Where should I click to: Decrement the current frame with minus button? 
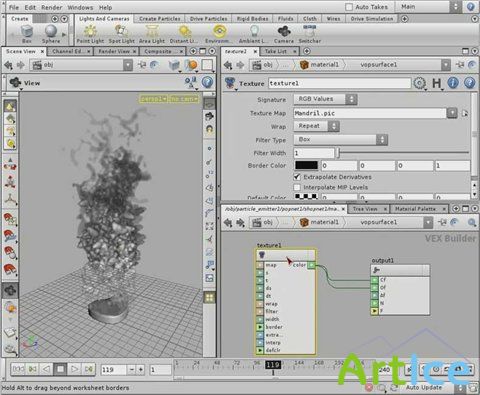click(x=132, y=369)
